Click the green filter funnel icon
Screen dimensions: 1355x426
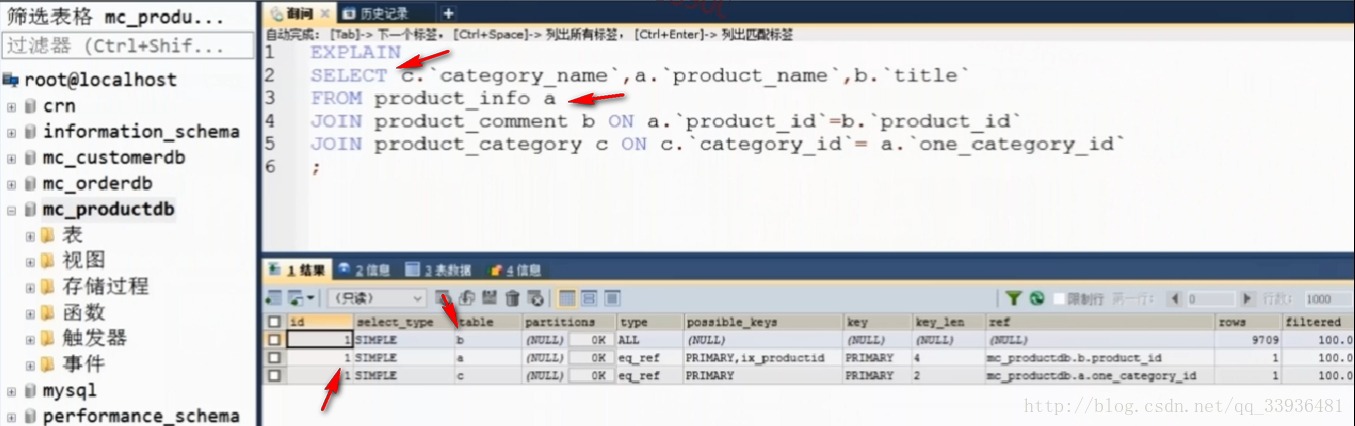pyautogui.click(x=1013, y=298)
